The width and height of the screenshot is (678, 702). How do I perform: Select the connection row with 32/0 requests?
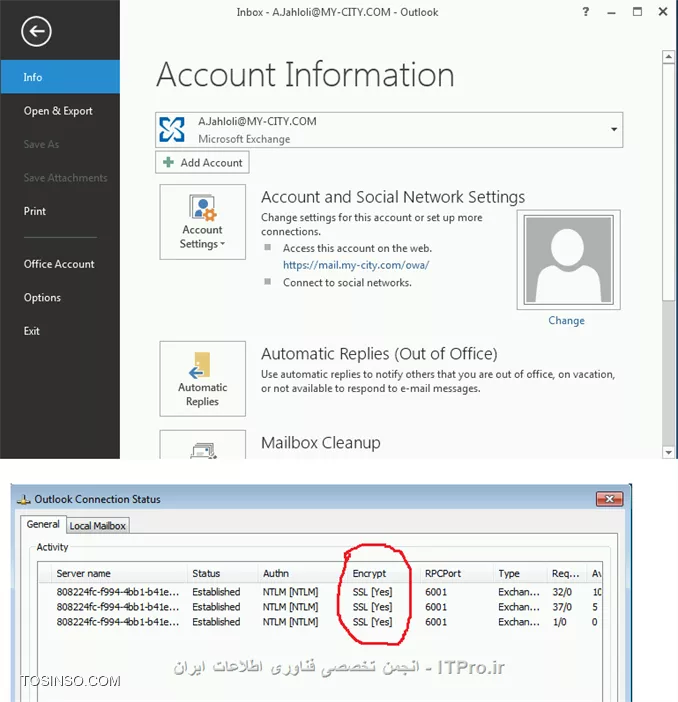[x=320, y=592]
